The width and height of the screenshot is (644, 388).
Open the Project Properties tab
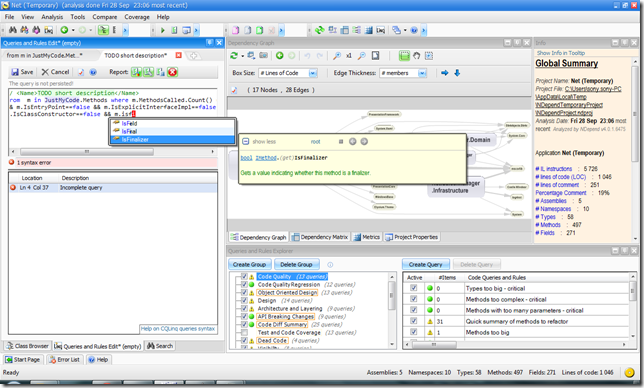click(412, 237)
